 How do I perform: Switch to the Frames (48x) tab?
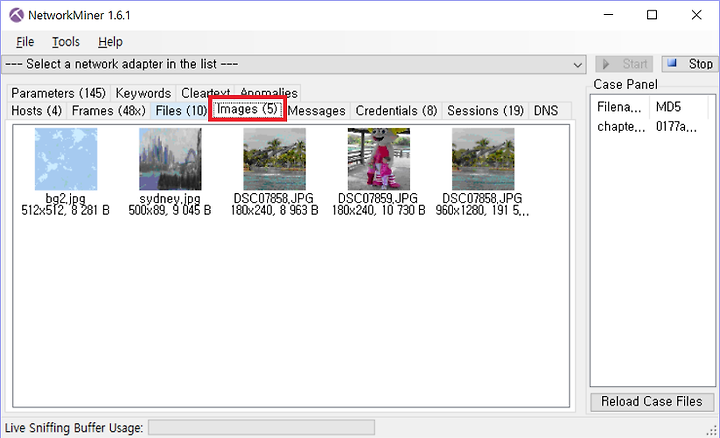(108, 111)
